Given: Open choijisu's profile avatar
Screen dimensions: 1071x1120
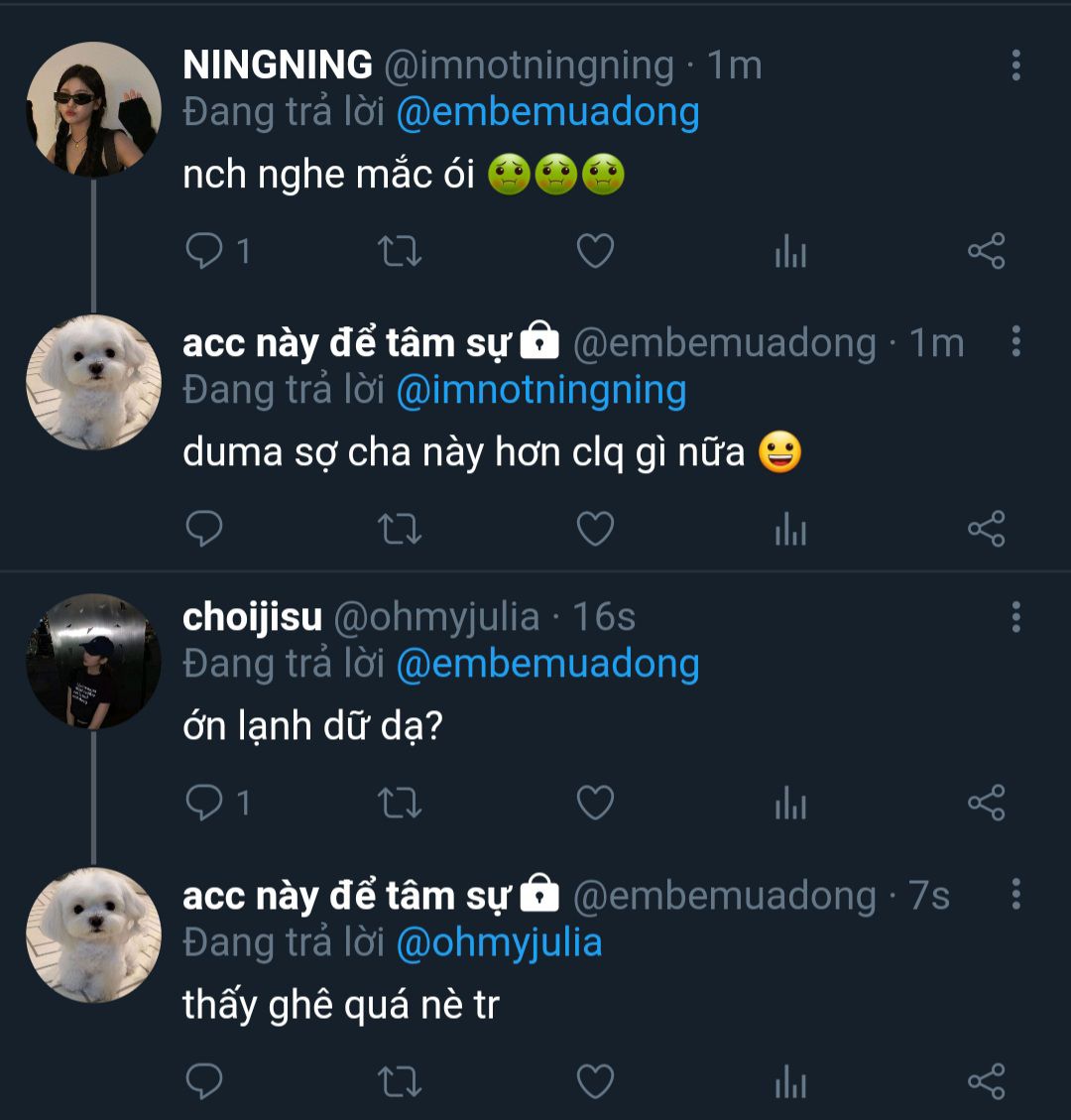Looking at the screenshot, I should [x=93, y=662].
